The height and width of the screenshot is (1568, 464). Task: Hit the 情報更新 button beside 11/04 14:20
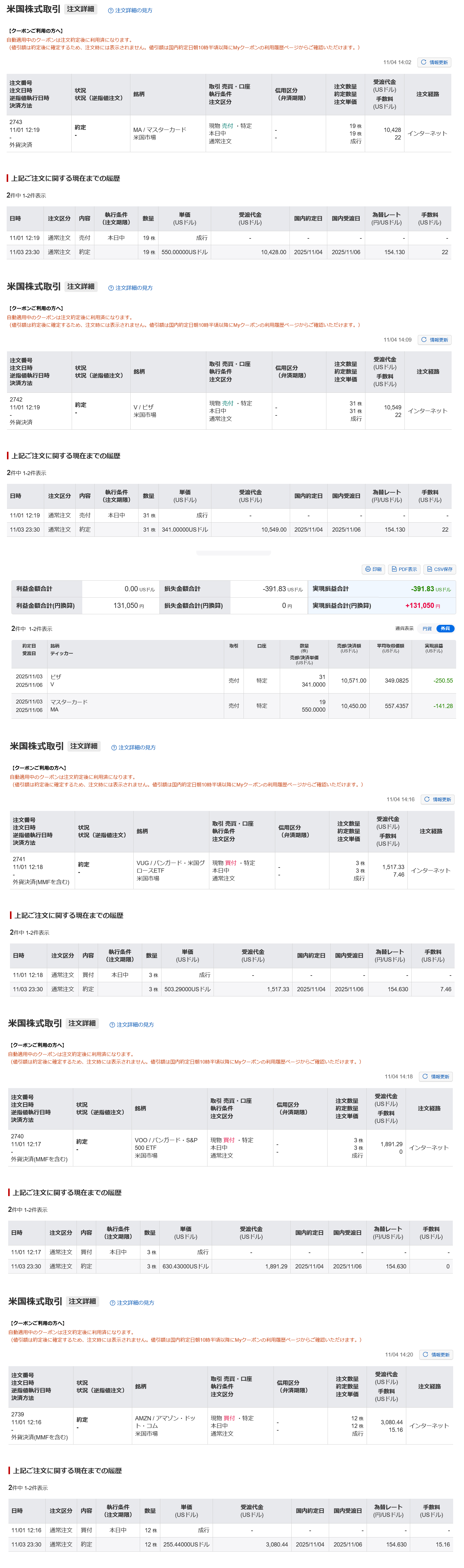(x=437, y=1354)
